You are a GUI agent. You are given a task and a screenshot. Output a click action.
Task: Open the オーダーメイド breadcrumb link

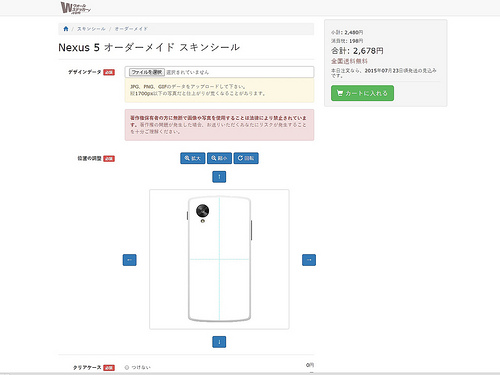point(131,29)
